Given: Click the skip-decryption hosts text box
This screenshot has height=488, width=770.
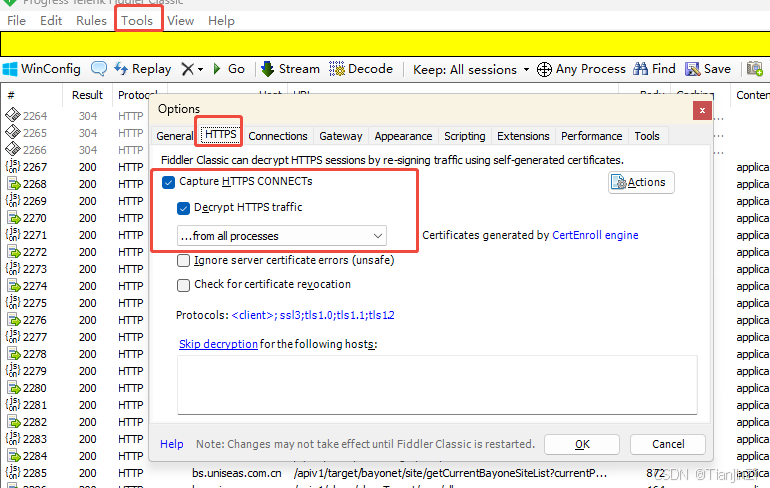Looking at the screenshot, I should click(x=437, y=385).
